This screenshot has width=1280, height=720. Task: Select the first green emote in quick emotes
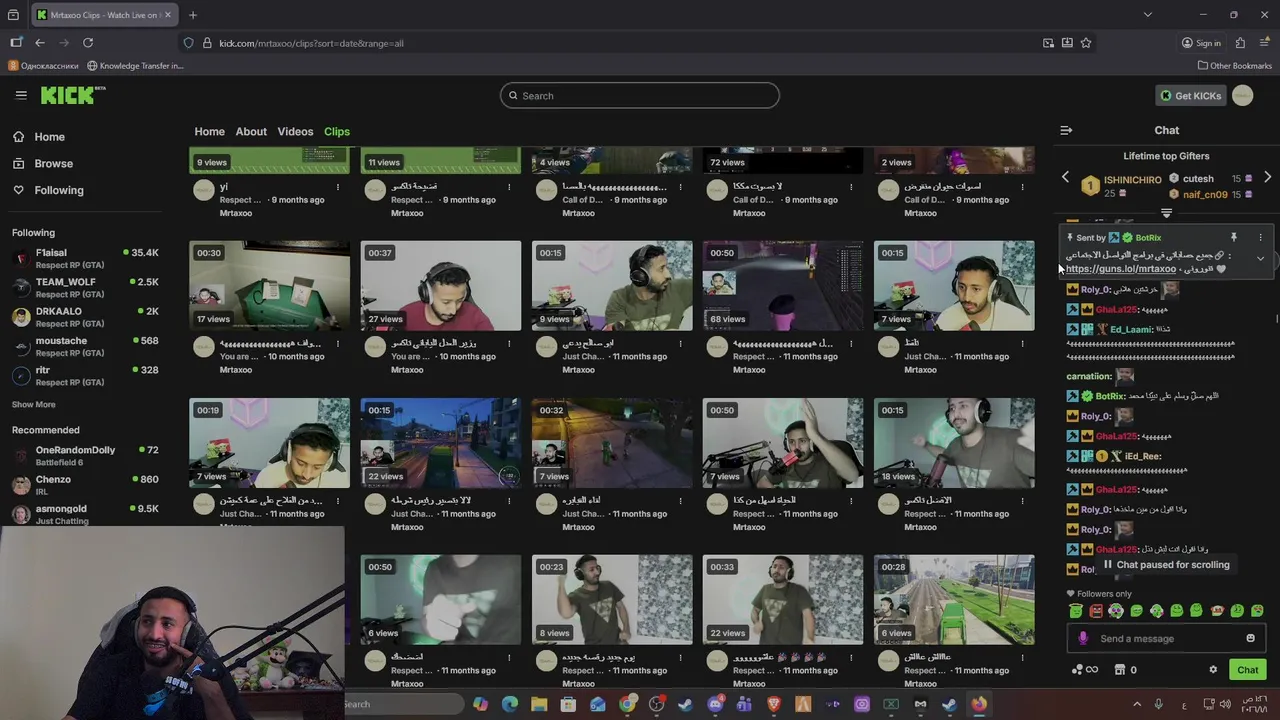click(x=1076, y=611)
